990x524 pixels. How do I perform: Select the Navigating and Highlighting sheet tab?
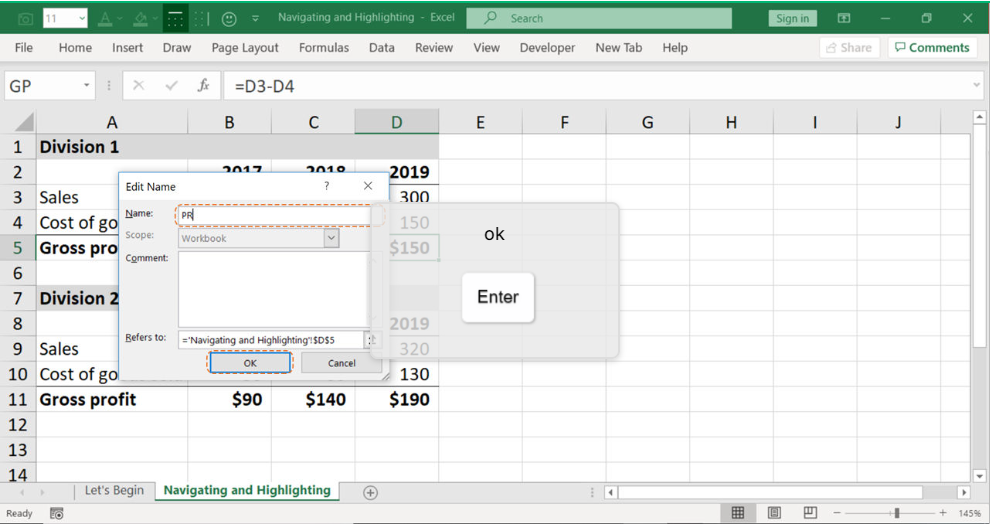(x=247, y=491)
